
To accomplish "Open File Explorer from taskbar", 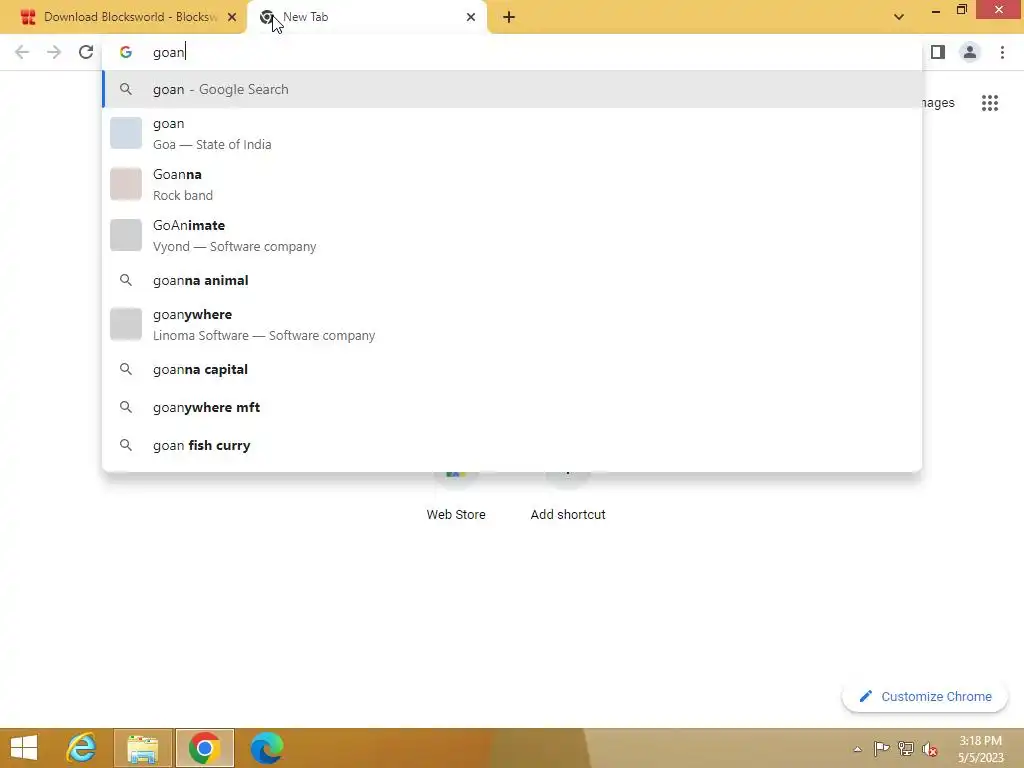I will (x=143, y=748).
